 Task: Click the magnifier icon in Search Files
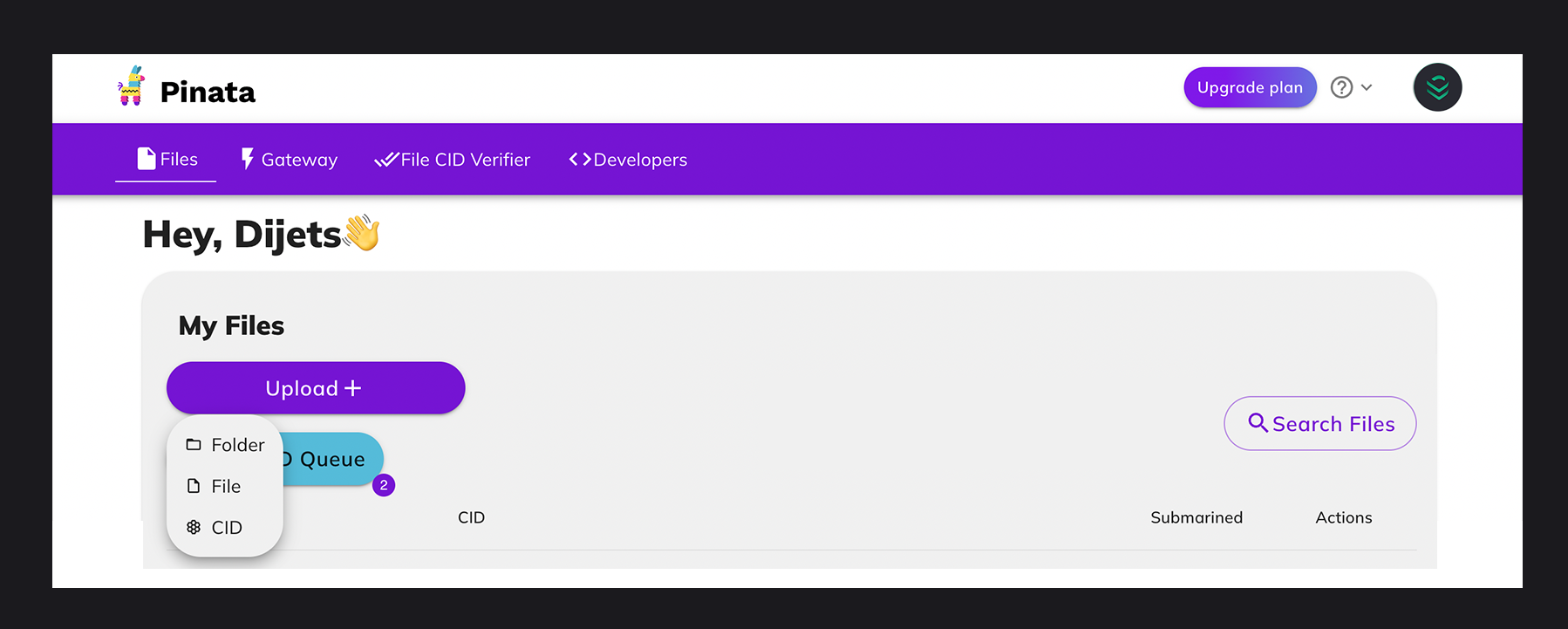(1258, 423)
